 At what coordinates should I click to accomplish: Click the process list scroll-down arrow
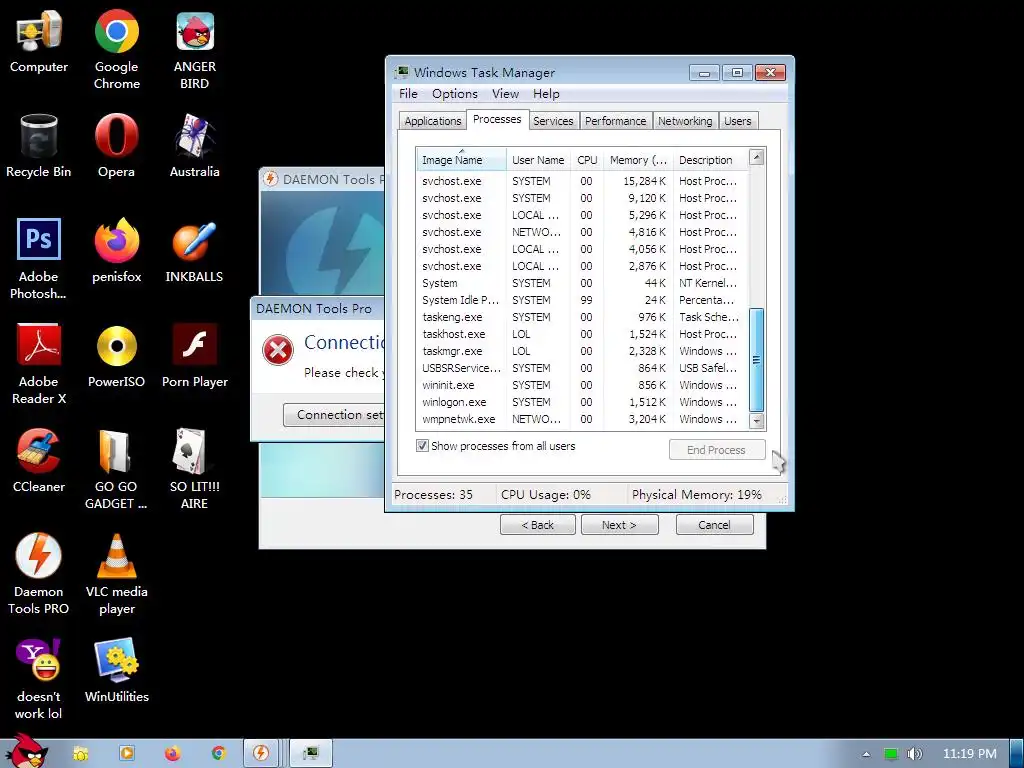[x=757, y=421]
